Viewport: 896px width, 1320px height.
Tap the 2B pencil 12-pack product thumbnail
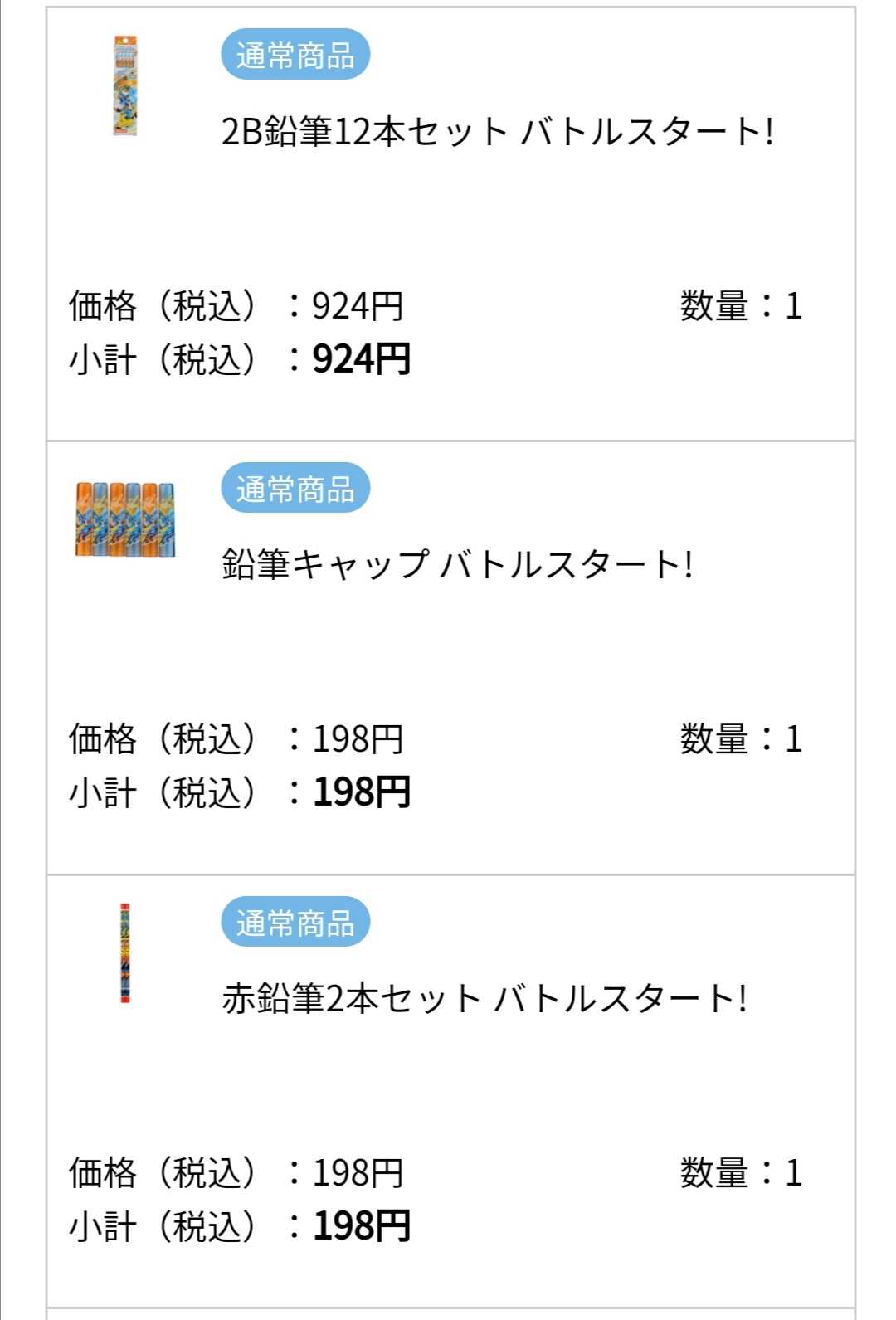tap(125, 85)
